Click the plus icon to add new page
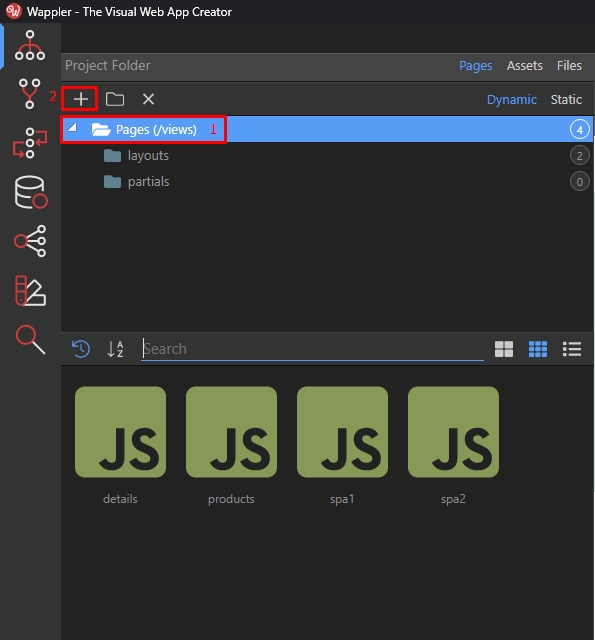Screen dimensions: 595x640 [81, 99]
